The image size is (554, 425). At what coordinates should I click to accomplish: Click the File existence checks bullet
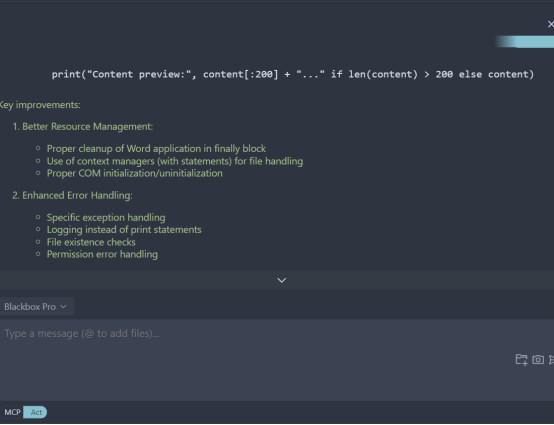point(91,242)
